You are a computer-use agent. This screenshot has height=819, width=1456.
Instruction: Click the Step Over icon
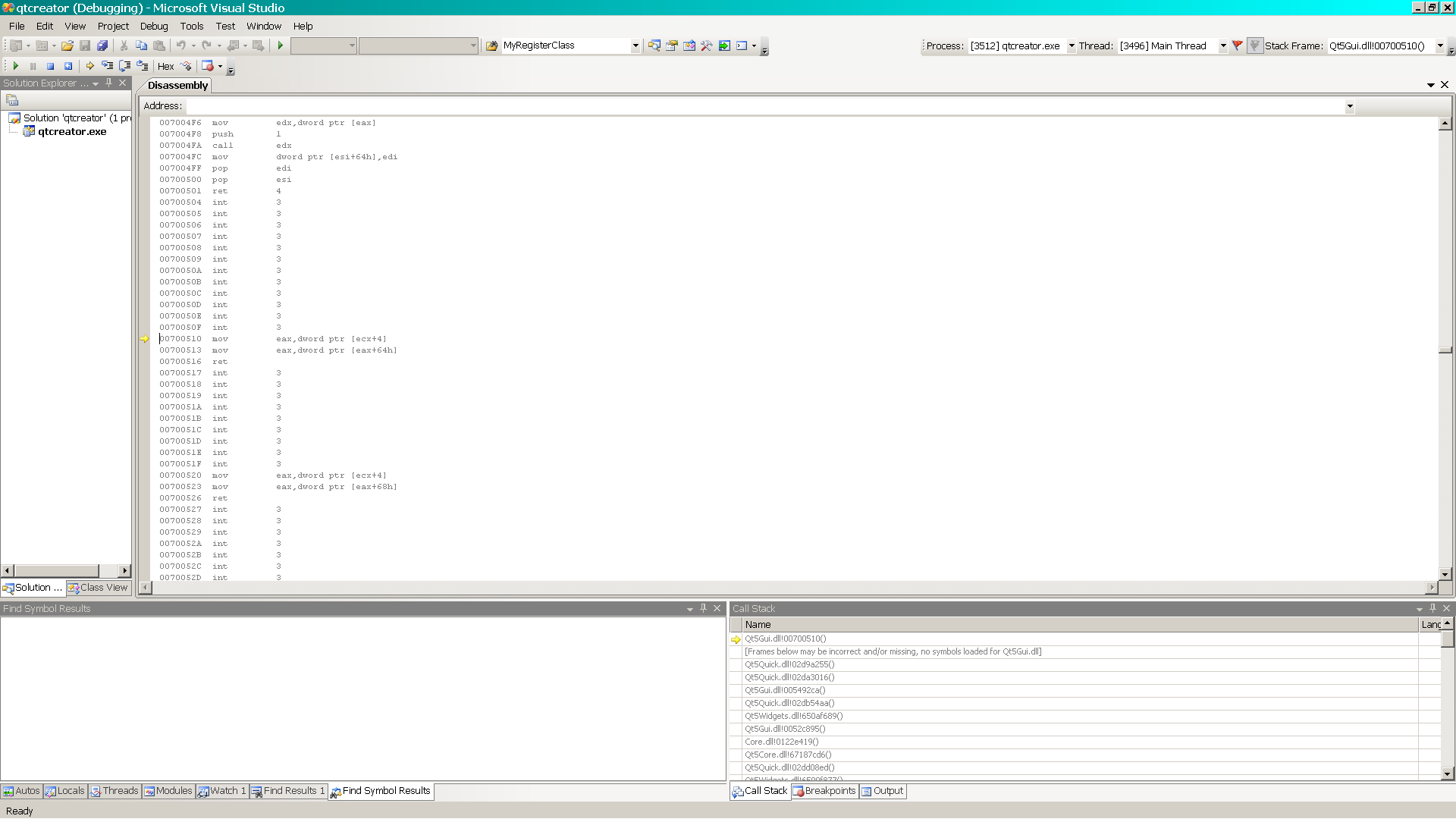pos(125,67)
